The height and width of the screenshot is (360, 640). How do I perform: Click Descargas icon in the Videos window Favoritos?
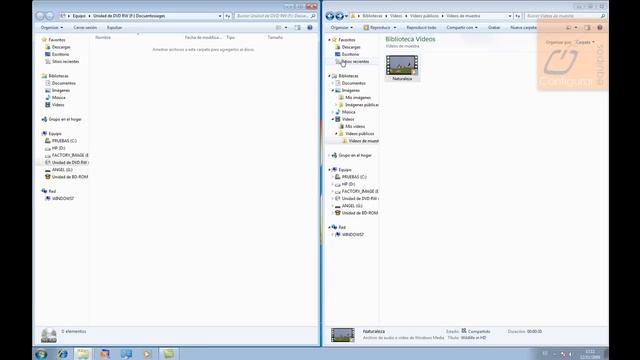[338, 47]
